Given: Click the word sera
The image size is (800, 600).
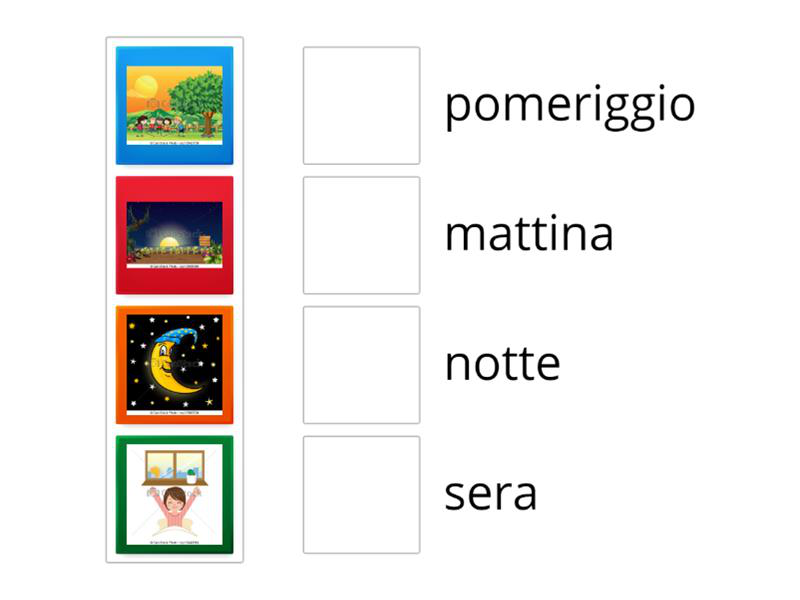Looking at the screenshot, I should 490,495.
